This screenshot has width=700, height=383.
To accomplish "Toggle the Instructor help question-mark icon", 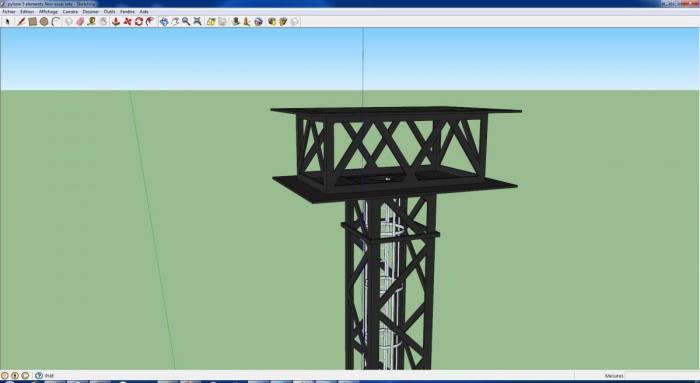I will pyautogui.click(x=39, y=376).
